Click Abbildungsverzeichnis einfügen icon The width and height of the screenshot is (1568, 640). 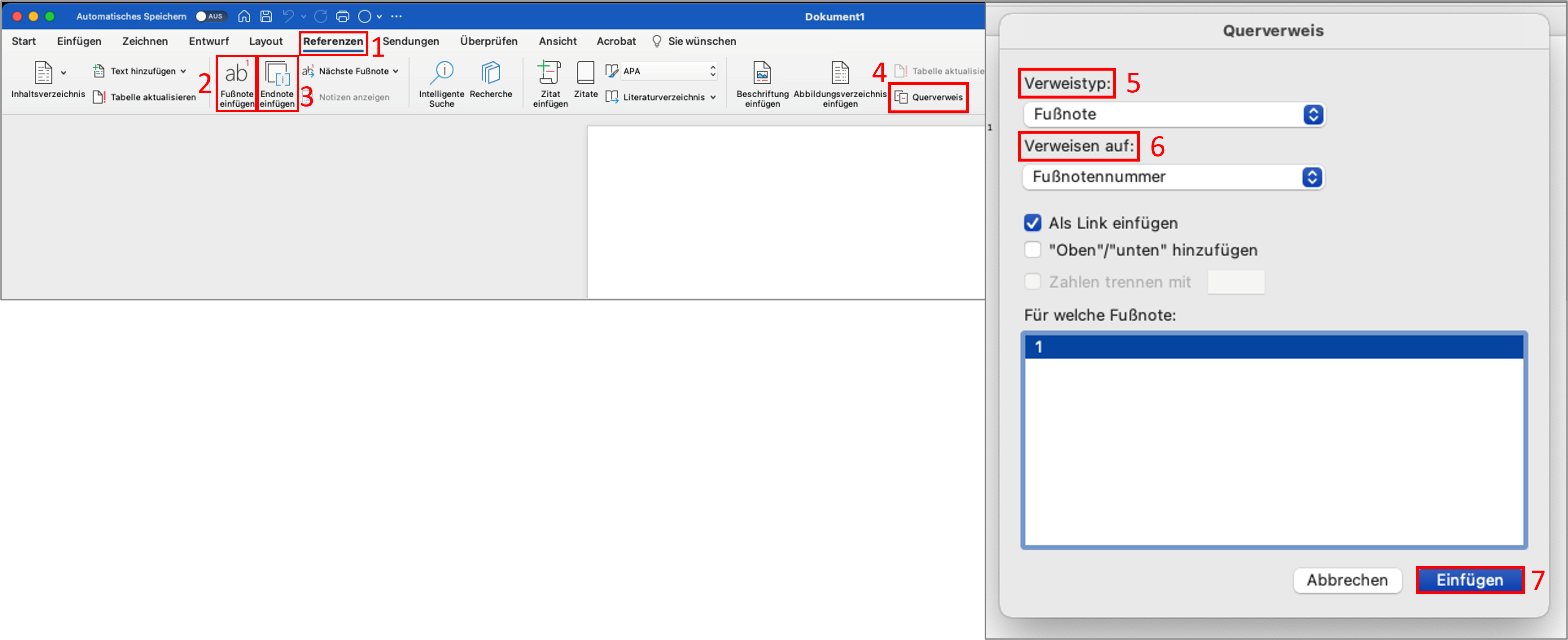coord(840,72)
